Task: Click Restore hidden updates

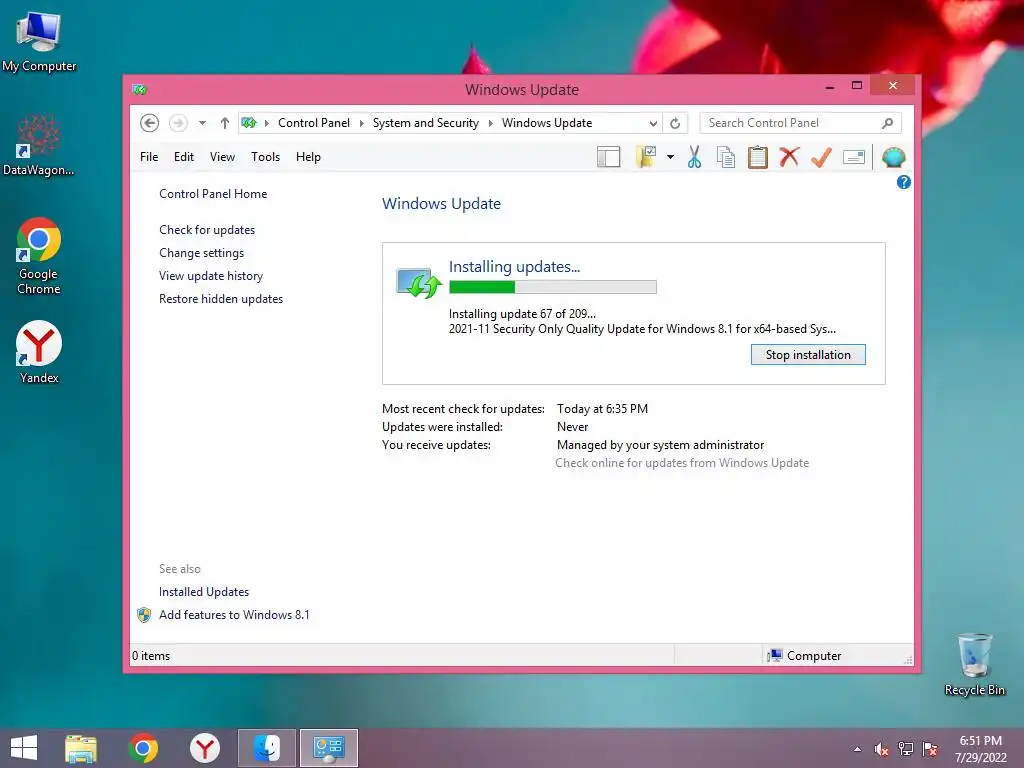Action: click(221, 298)
